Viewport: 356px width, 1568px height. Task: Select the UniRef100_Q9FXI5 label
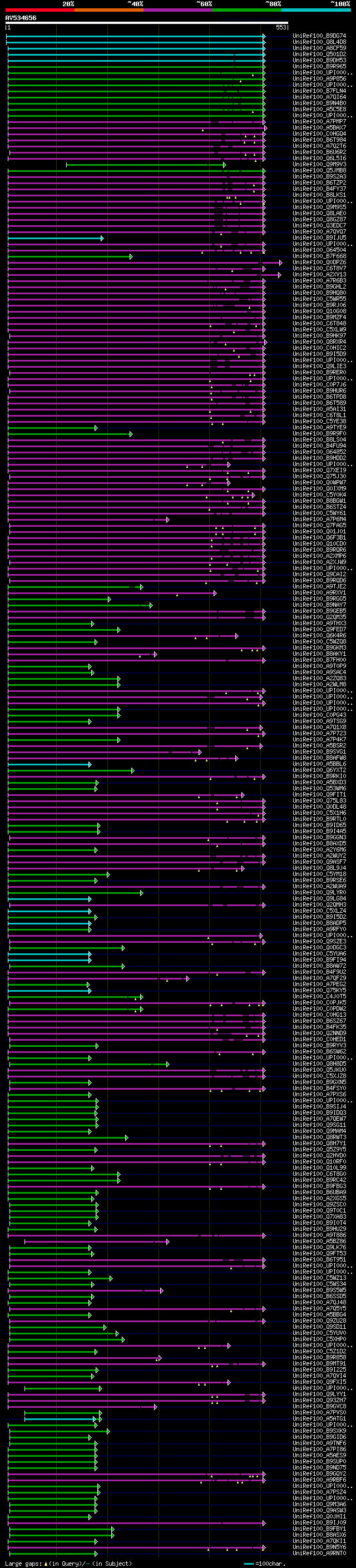point(319,1382)
